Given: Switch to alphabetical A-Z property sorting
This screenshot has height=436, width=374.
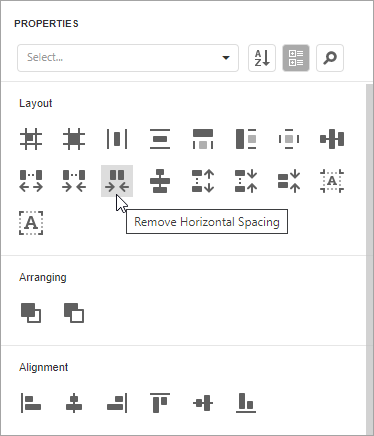Looking at the screenshot, I should click(262, 58).
